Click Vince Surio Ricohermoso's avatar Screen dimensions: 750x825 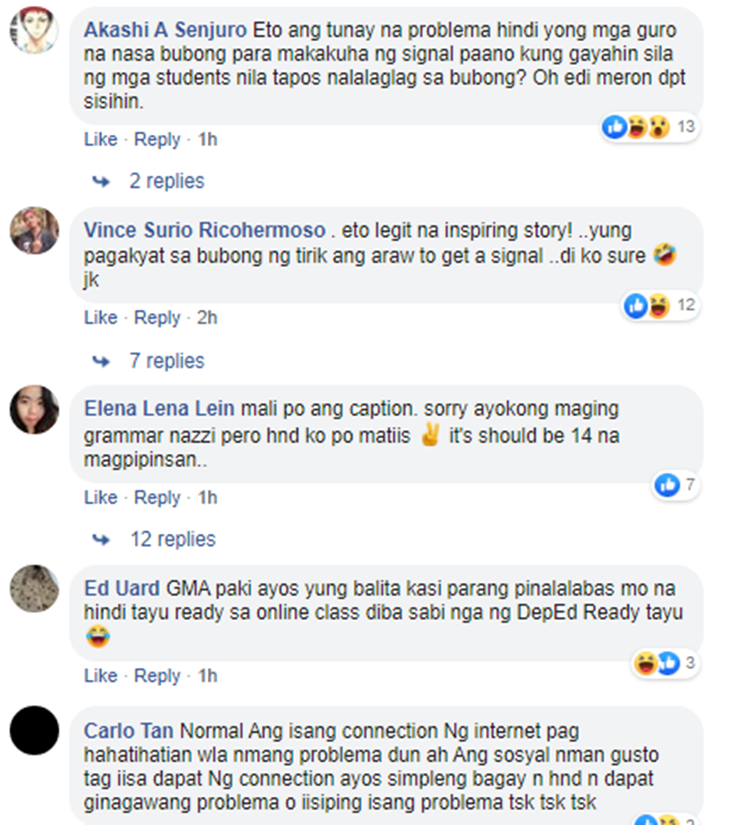pyautogui.click(x=34, y=230)
